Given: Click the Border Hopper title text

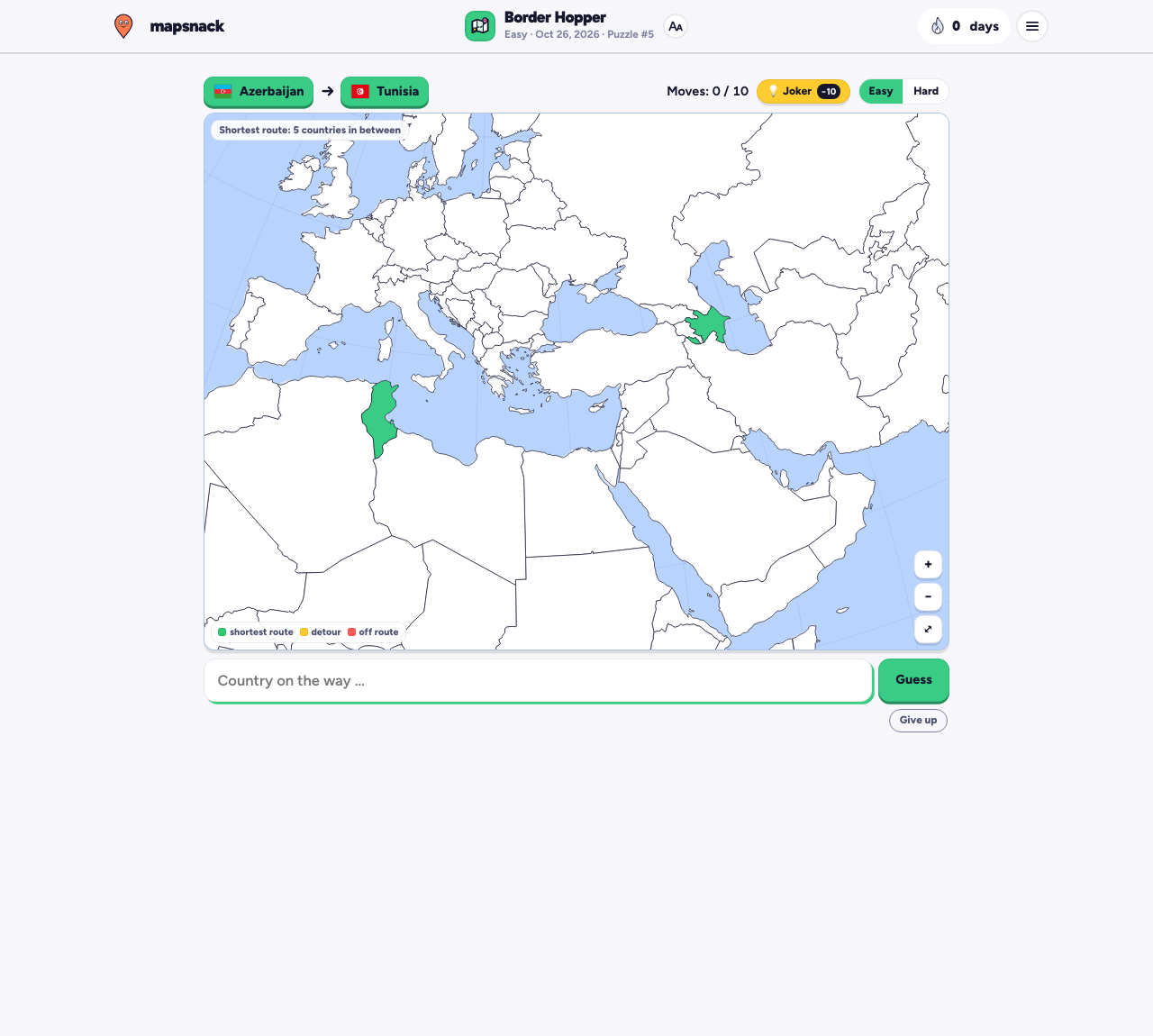Looking at the screenshot, I should pos(555,17).
